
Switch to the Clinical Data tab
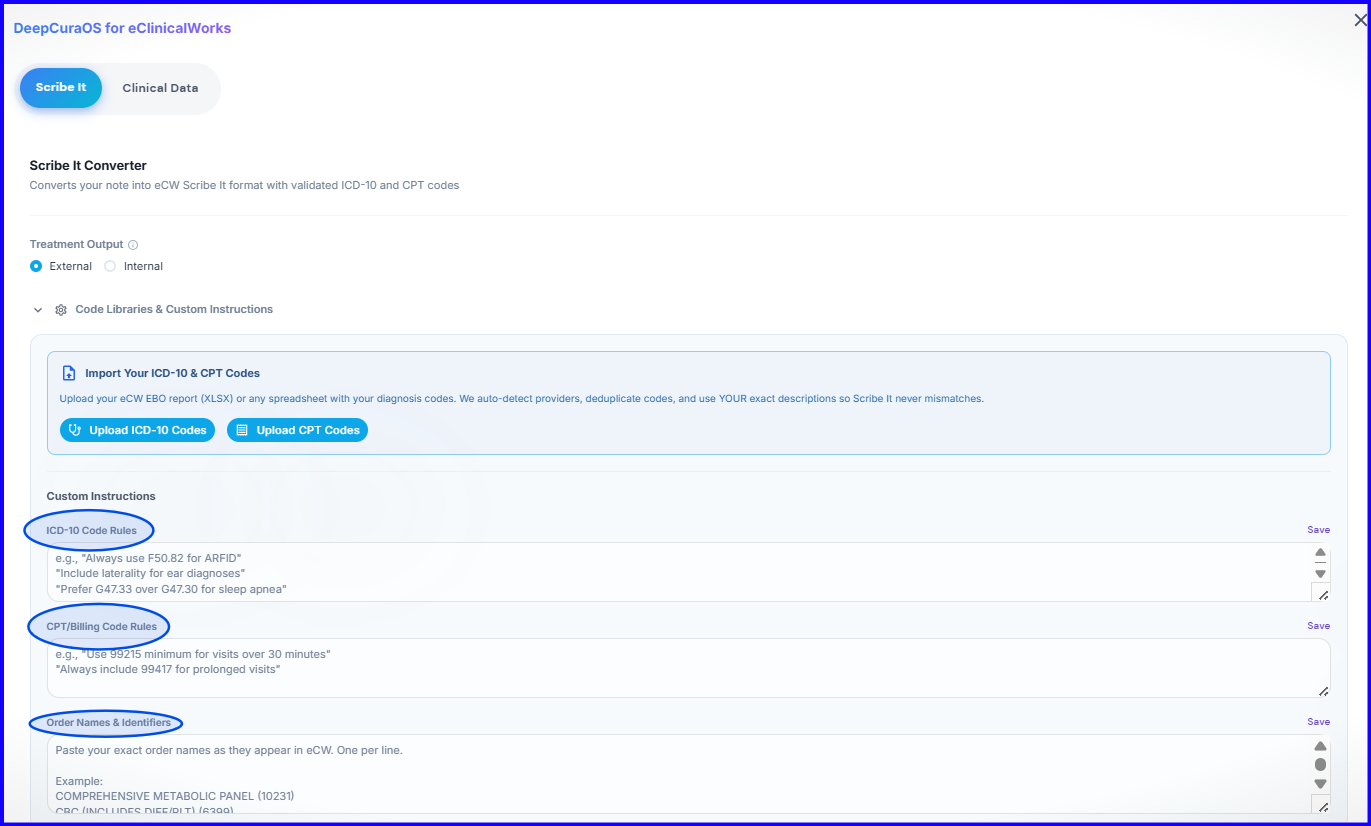[160, 88]
